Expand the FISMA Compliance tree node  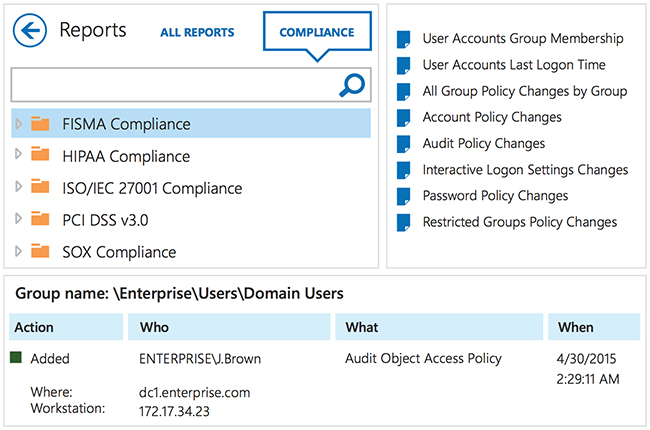pos(19,124)
